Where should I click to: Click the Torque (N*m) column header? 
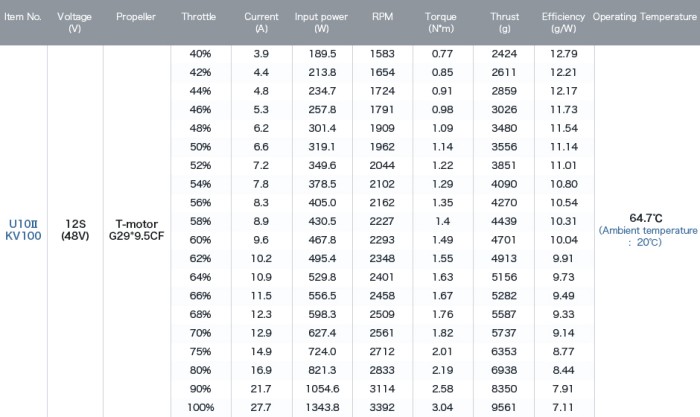tap(441, 22)
